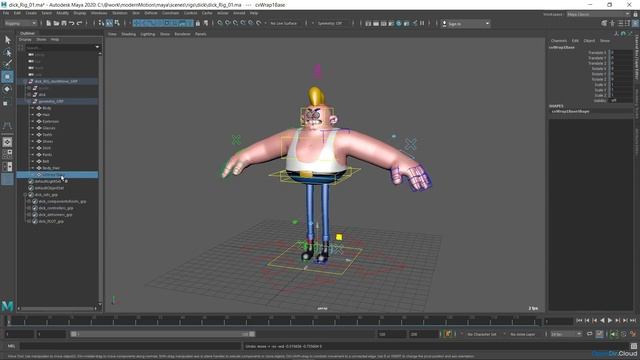
Task: Open the viewport Renderer menu
Action: pyautogui.click(x=182, y=34)
